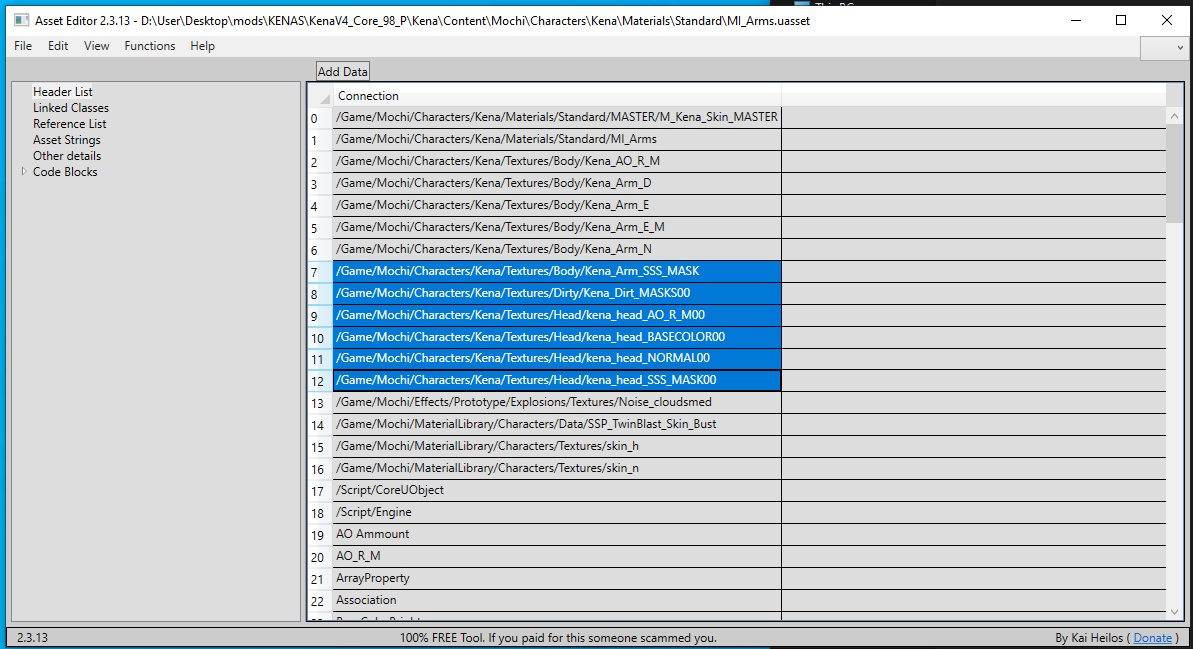Select the M_Kena_Skin_MASTER row
Image resolution: width=1193 pixels, height=649 pixels.
click(557, 117)
